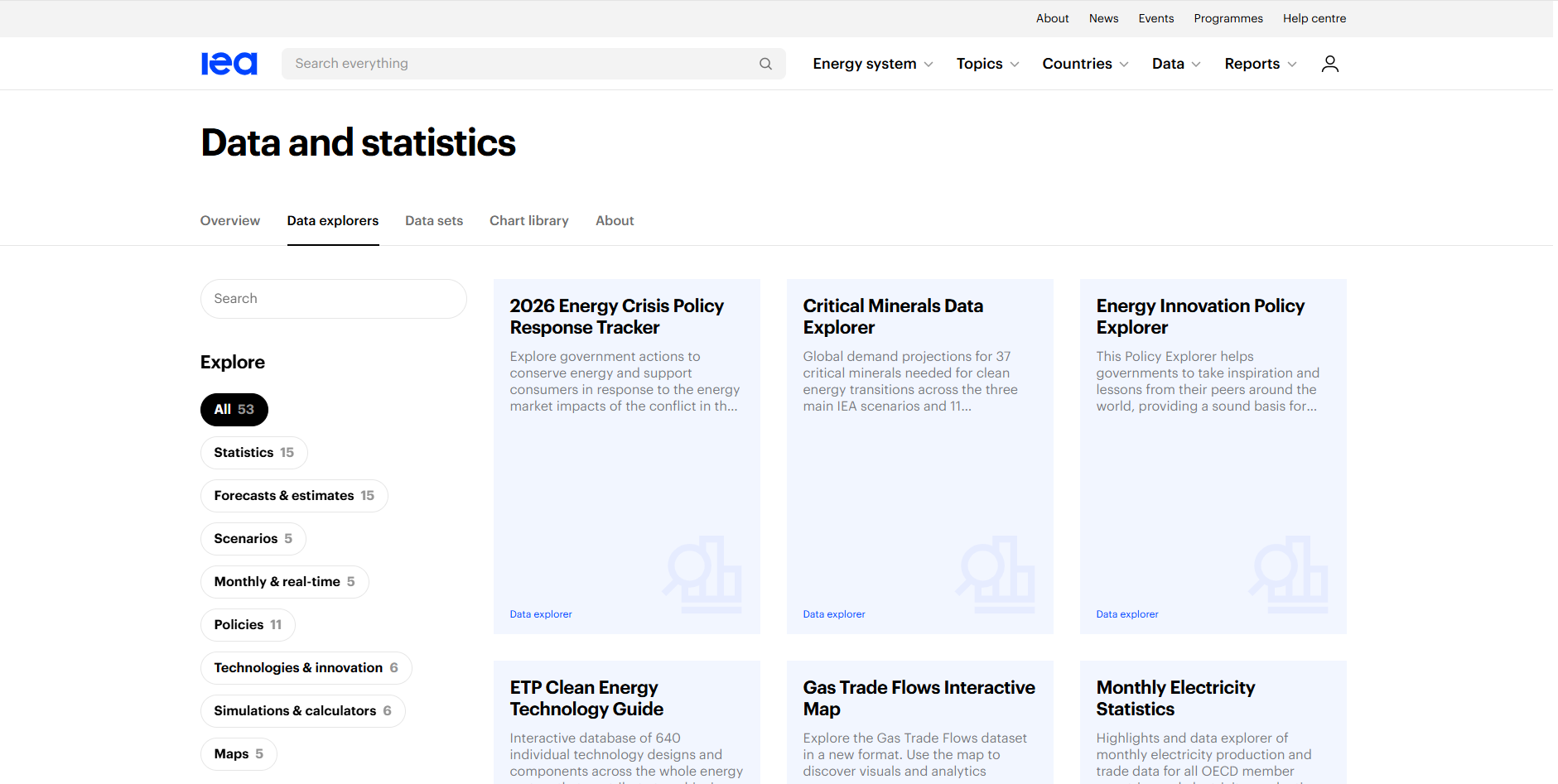The height and width of the screenshot is (784, 1558).
Task: Expand the Topics dropdown
Action: click(x=987, y=64)
